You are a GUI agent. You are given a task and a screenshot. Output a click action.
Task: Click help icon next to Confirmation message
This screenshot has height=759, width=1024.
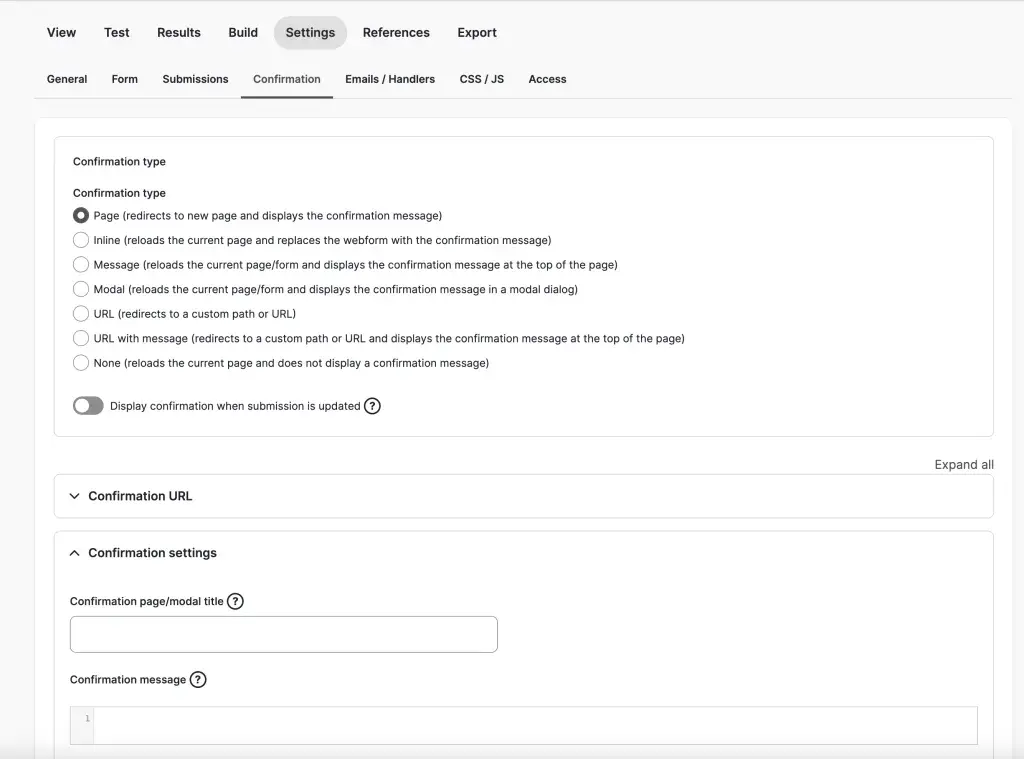tap(198, 680)
